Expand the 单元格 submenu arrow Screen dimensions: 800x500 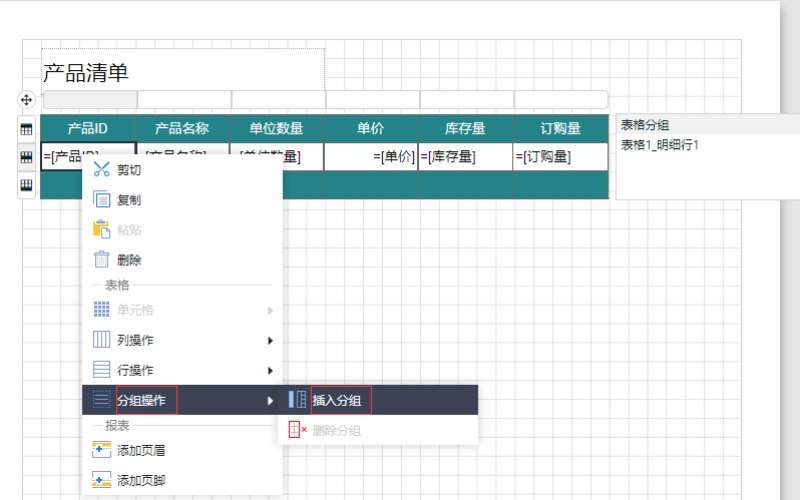[270, 310]
